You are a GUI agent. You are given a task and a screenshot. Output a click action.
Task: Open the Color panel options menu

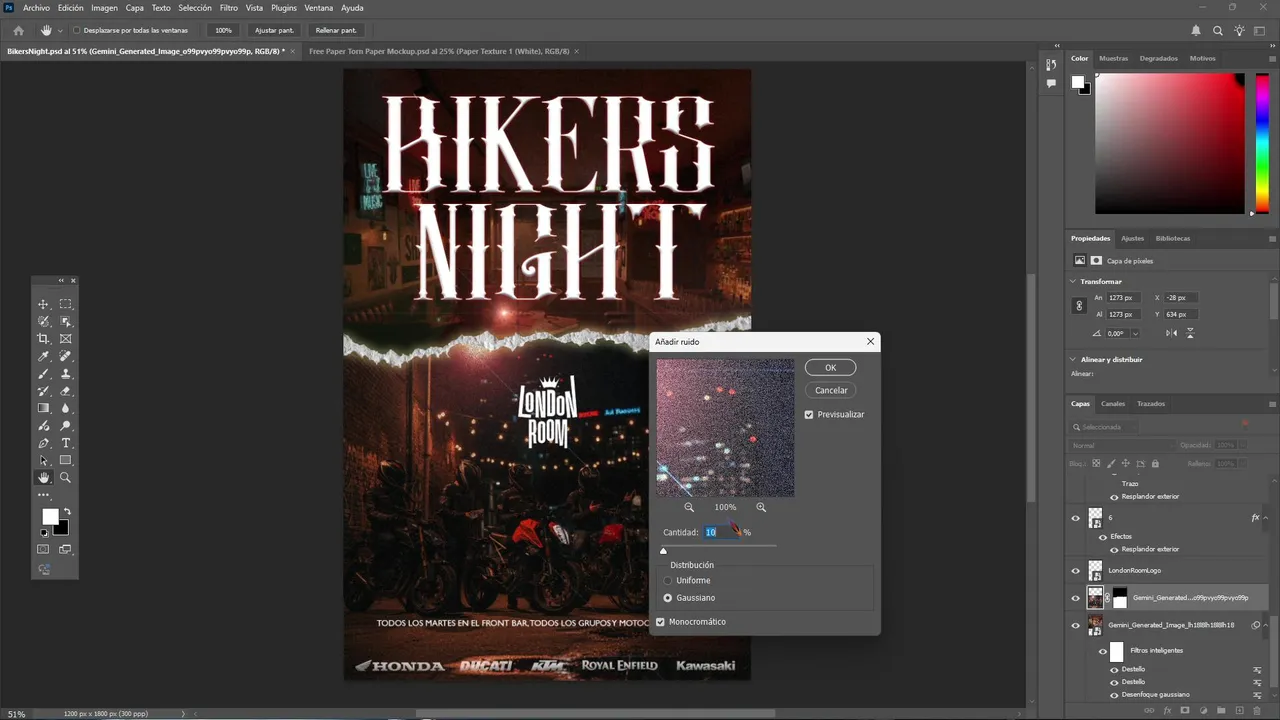pos(1273,58)
